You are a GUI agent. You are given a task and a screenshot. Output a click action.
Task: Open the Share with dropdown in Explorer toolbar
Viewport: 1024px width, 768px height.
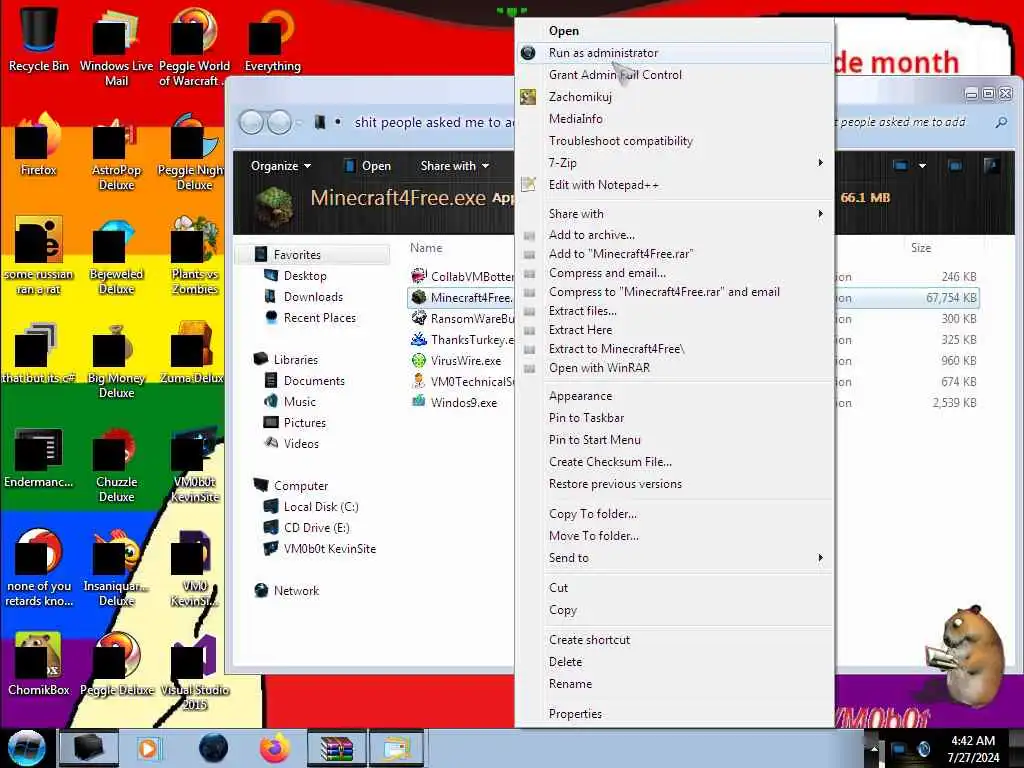point(455,166)
